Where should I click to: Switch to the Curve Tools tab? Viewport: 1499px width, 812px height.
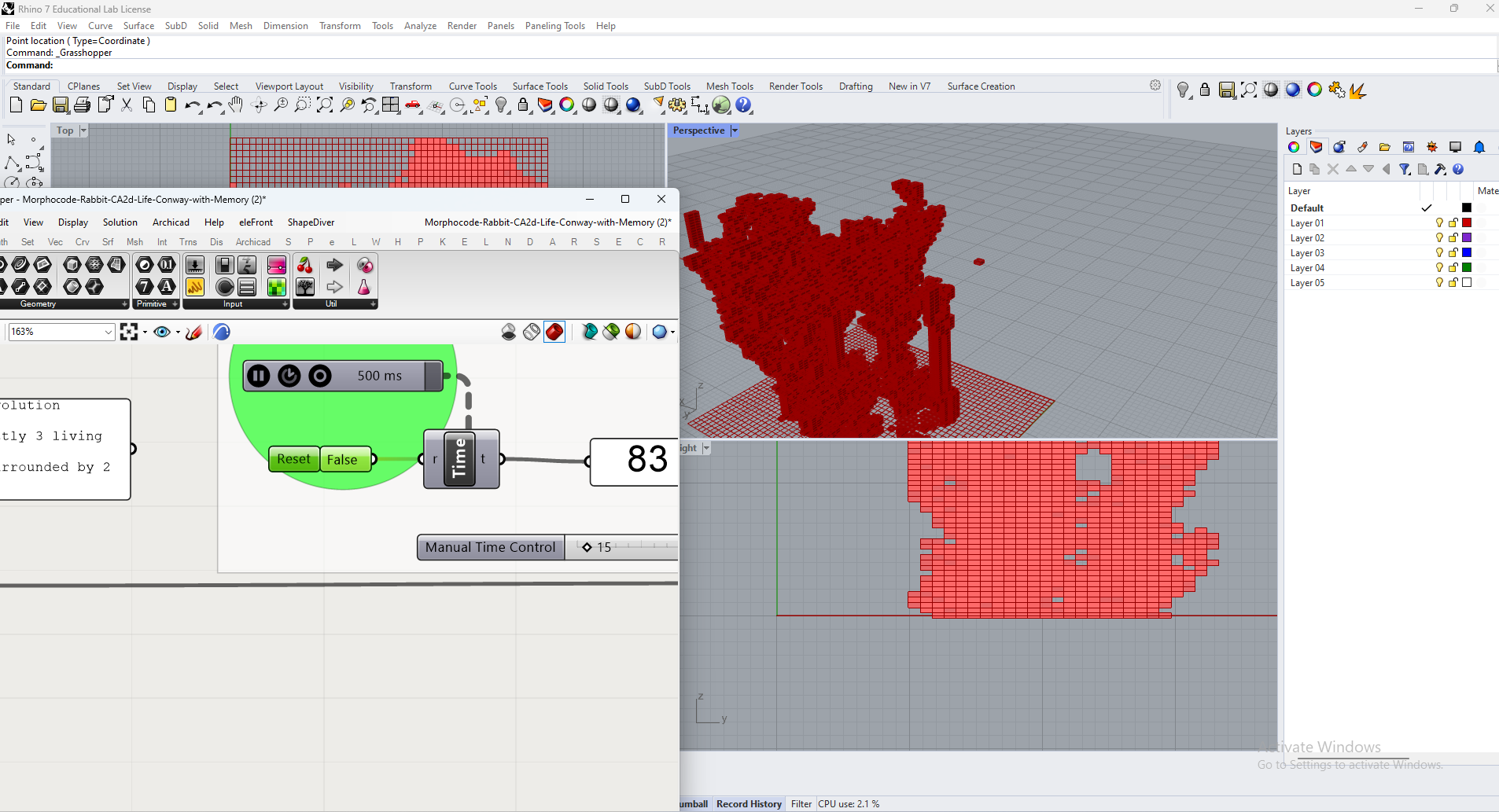coord(473,86)
